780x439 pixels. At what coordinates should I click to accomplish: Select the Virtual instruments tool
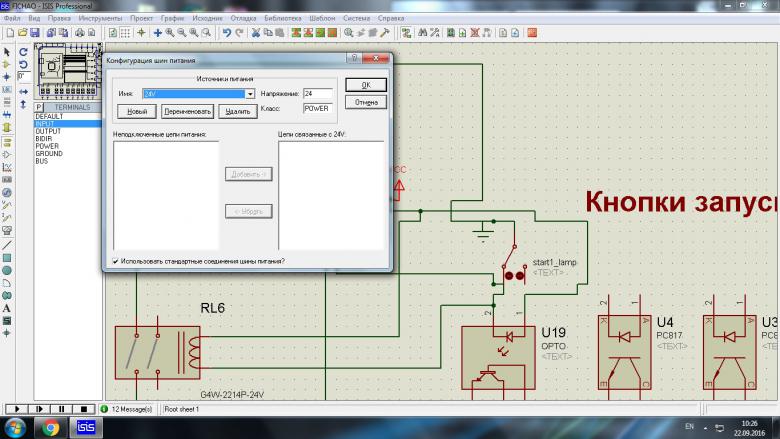click(x=7, y=230)
